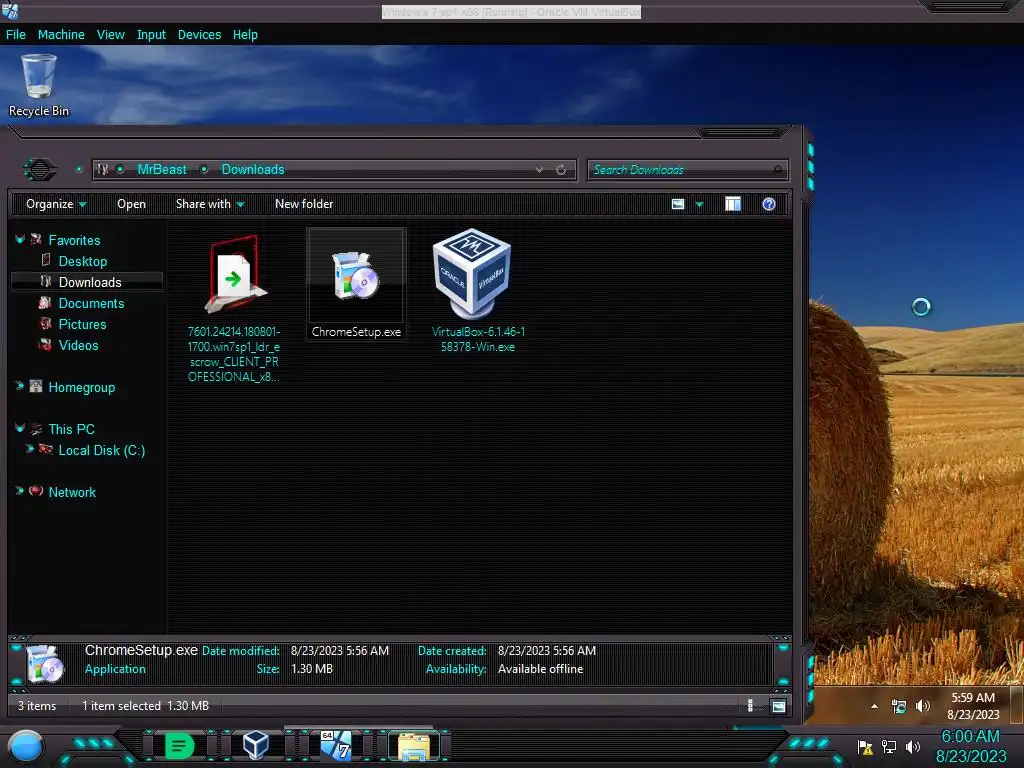Screen dimensions: 1024x768
Task: Click the explorer back navigation button
Action: [x=40, y=170]
